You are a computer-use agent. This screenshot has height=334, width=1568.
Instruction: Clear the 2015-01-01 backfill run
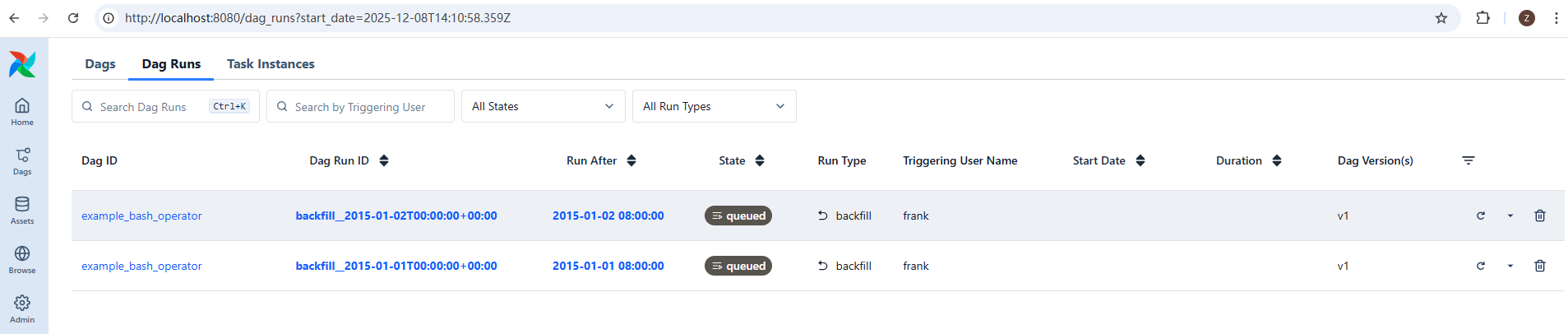(x=1480, y=266)
